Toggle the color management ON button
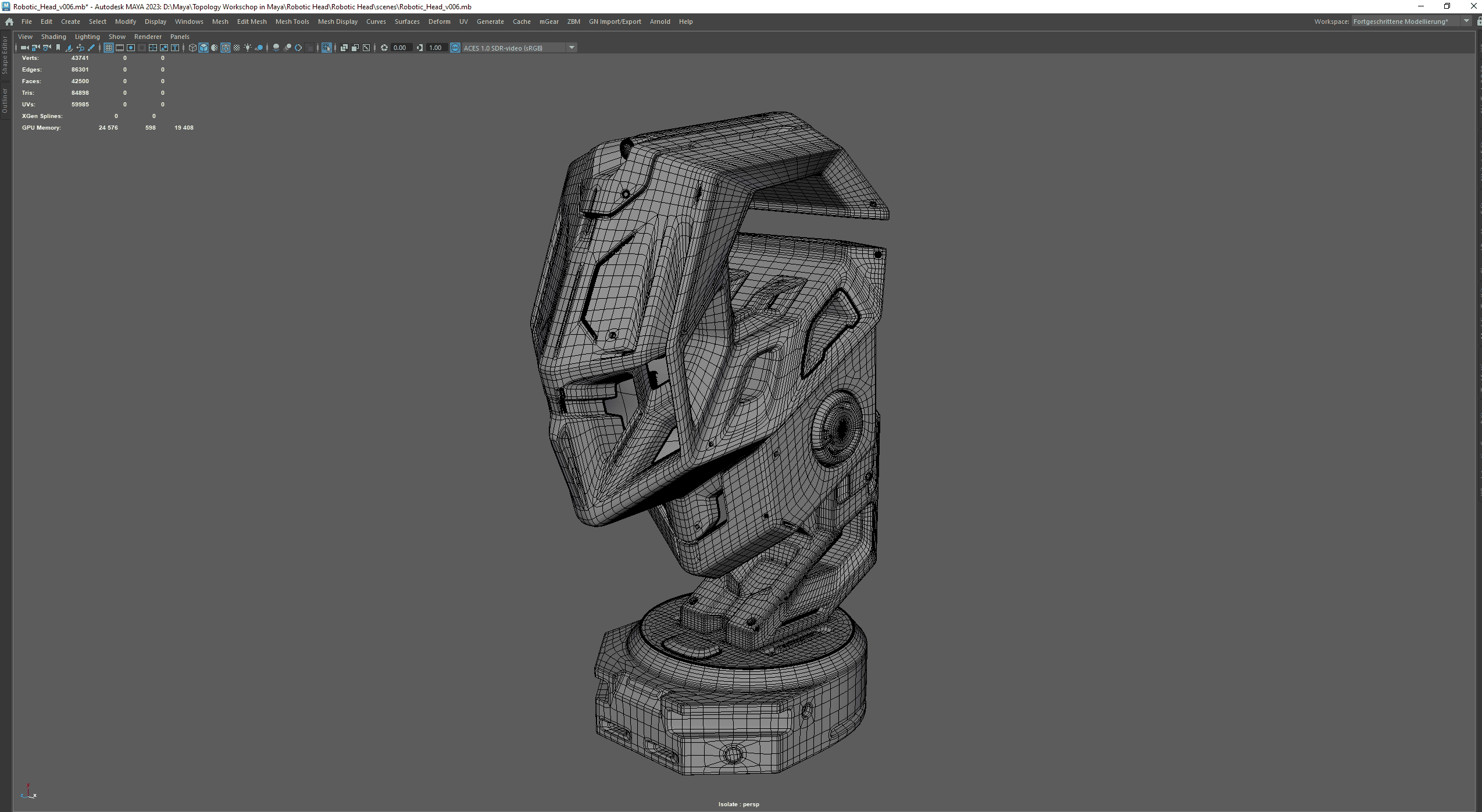 click(x=455, y=48)
